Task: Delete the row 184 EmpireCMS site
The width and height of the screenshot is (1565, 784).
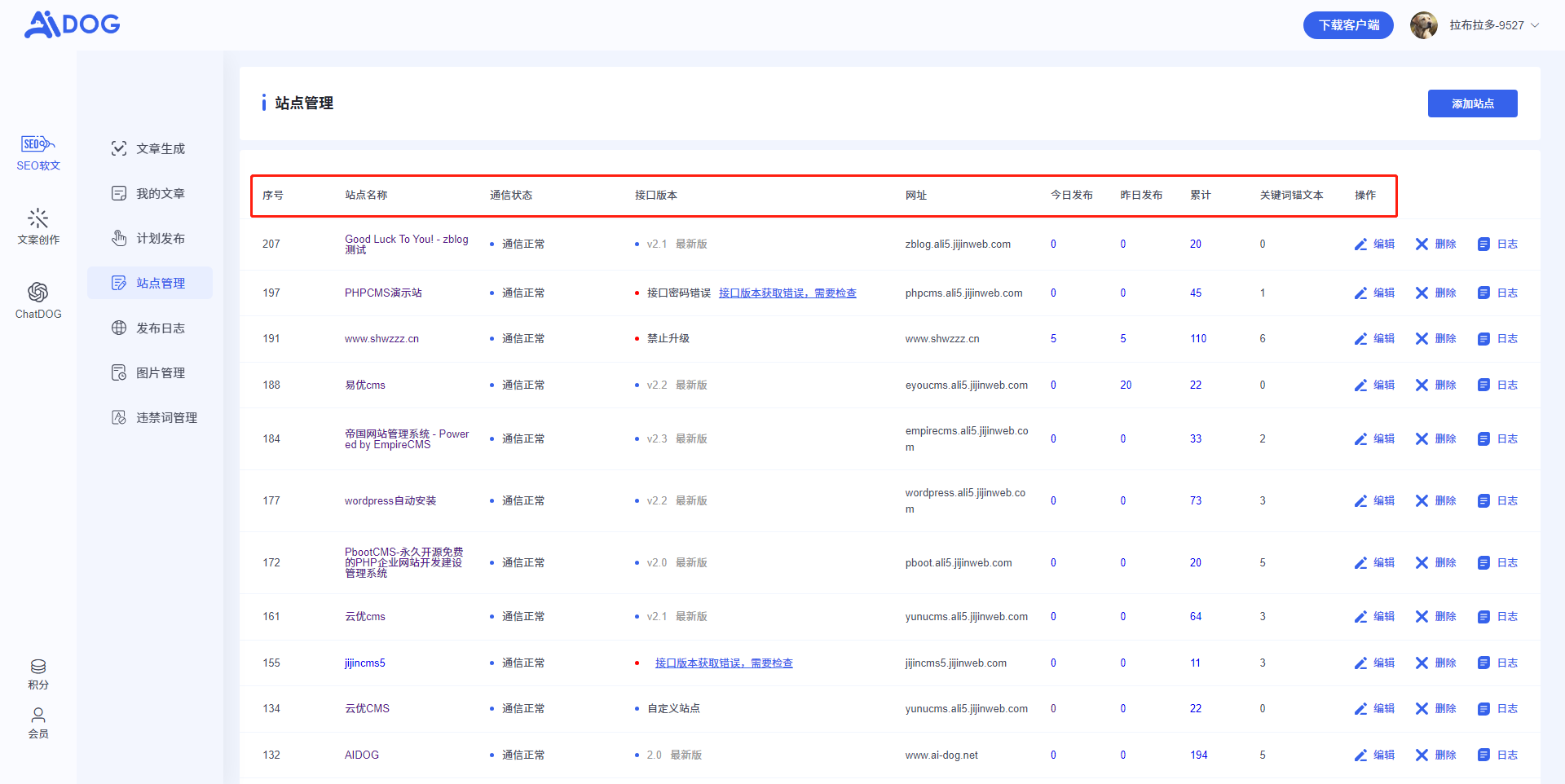Action: 1435,438
